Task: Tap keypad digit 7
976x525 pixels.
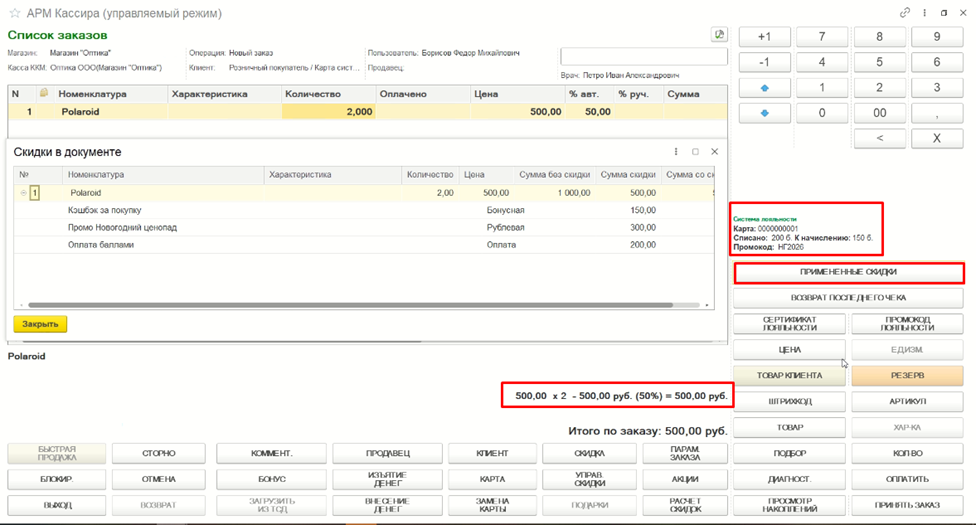Action: point(822,37)
